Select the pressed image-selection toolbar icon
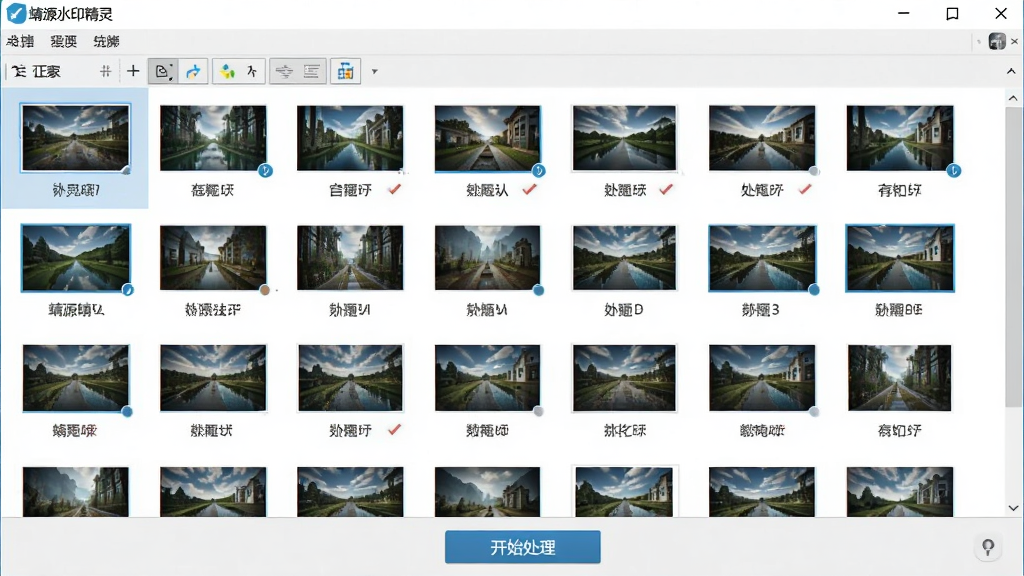The image size is (1024, 576). tap(163, 71)
